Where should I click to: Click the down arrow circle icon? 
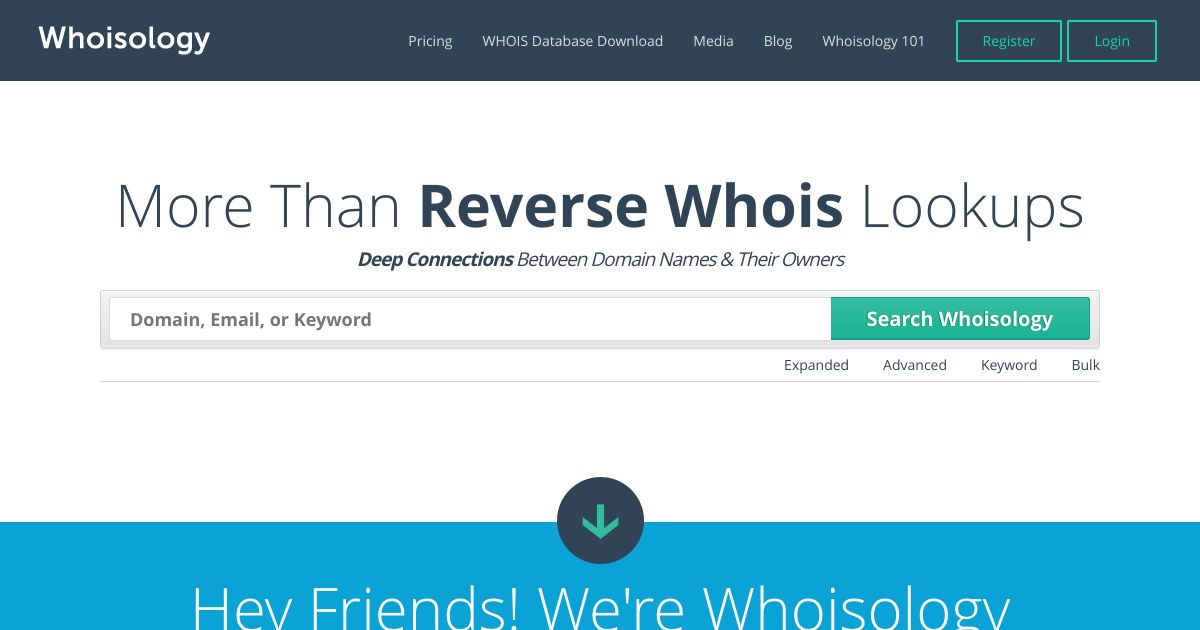(600, 520)
